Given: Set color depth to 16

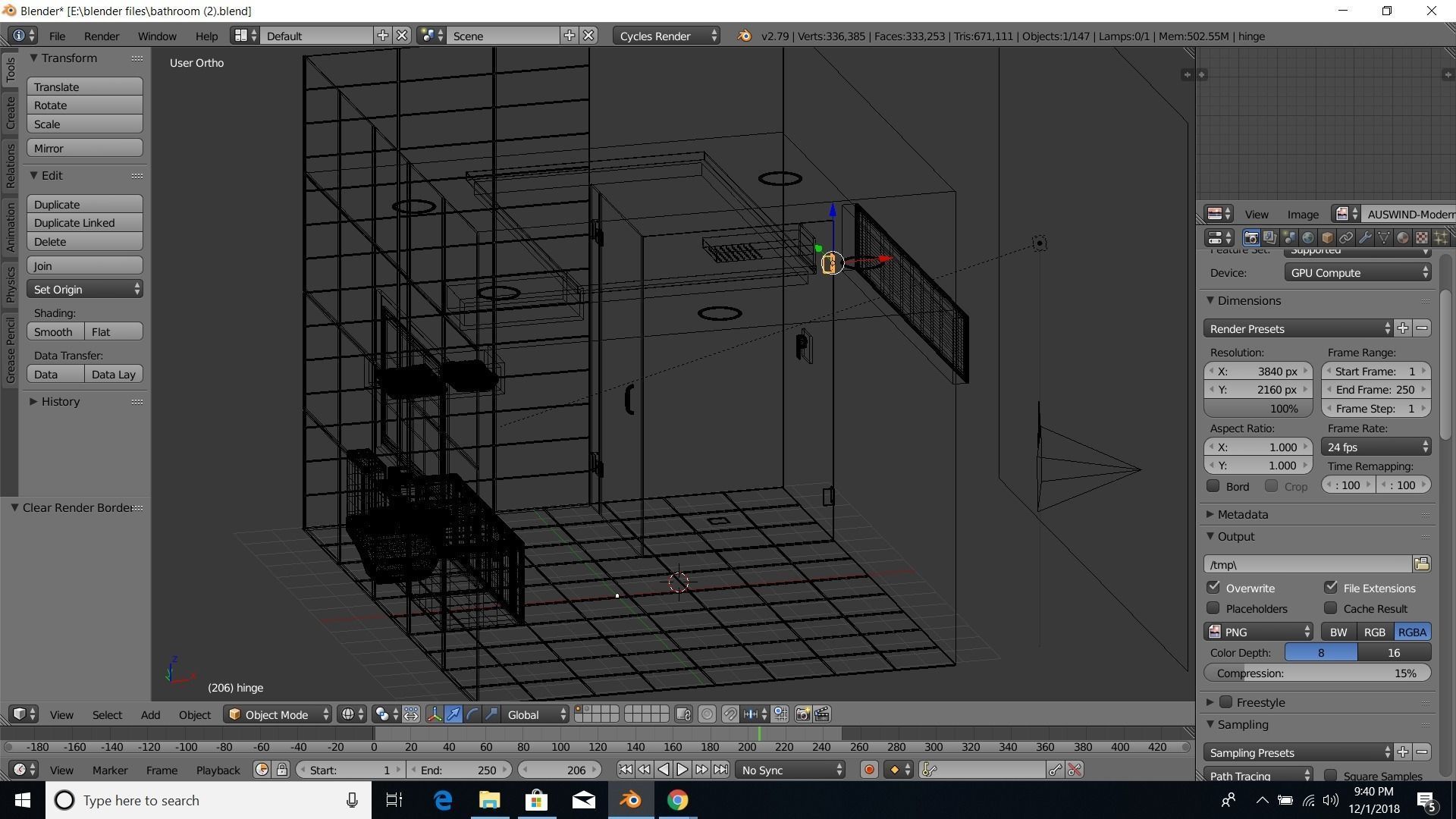Looking at the screenshot, I should pos(1394,652).
